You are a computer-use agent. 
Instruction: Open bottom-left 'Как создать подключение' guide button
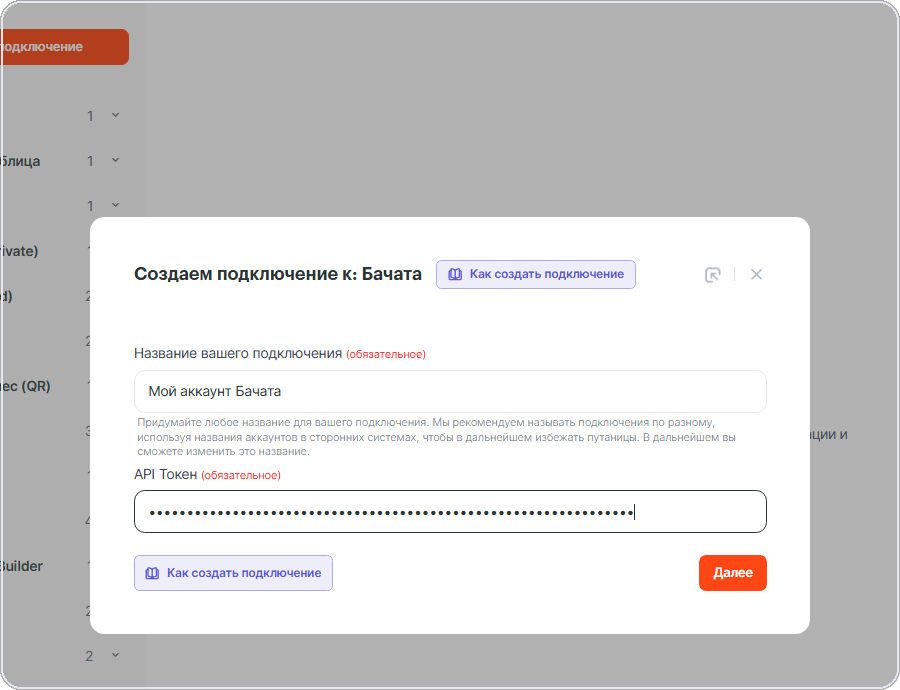[x=233, y=573]
